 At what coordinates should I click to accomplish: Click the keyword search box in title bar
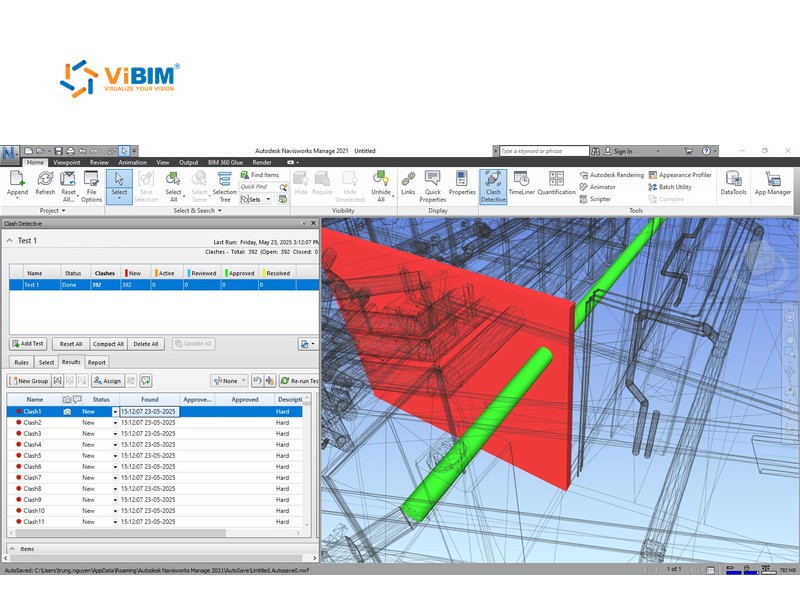click(544, 151)
